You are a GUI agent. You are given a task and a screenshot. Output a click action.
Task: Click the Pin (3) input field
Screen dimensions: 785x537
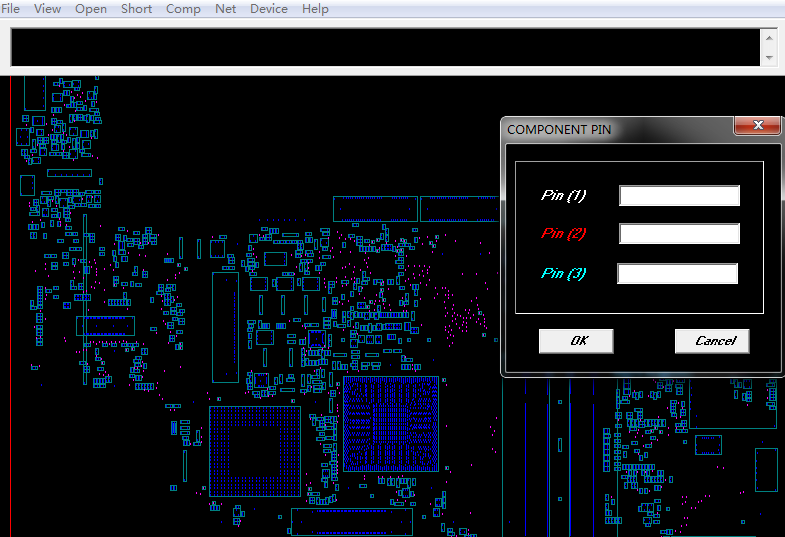coord(677,274)
